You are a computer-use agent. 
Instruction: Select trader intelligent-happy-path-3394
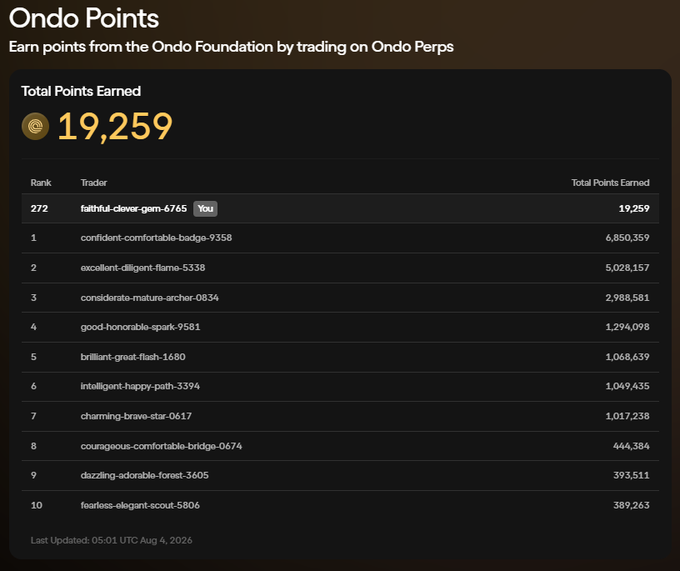coord(140,386)
